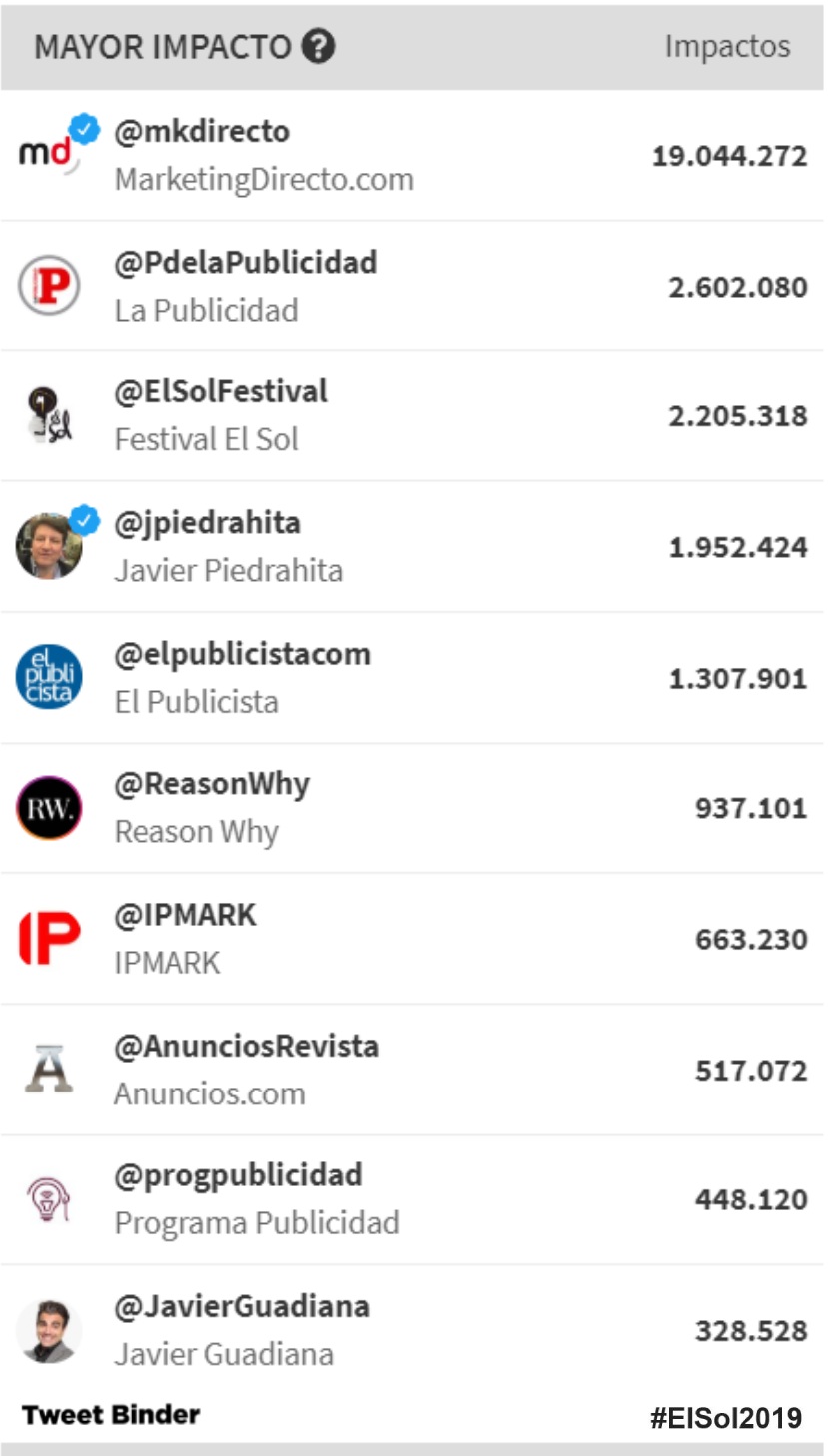Click Javier Guadiana's profile photo
The height and width of the screenshot is (1456, 828).
click(49, 1330)
